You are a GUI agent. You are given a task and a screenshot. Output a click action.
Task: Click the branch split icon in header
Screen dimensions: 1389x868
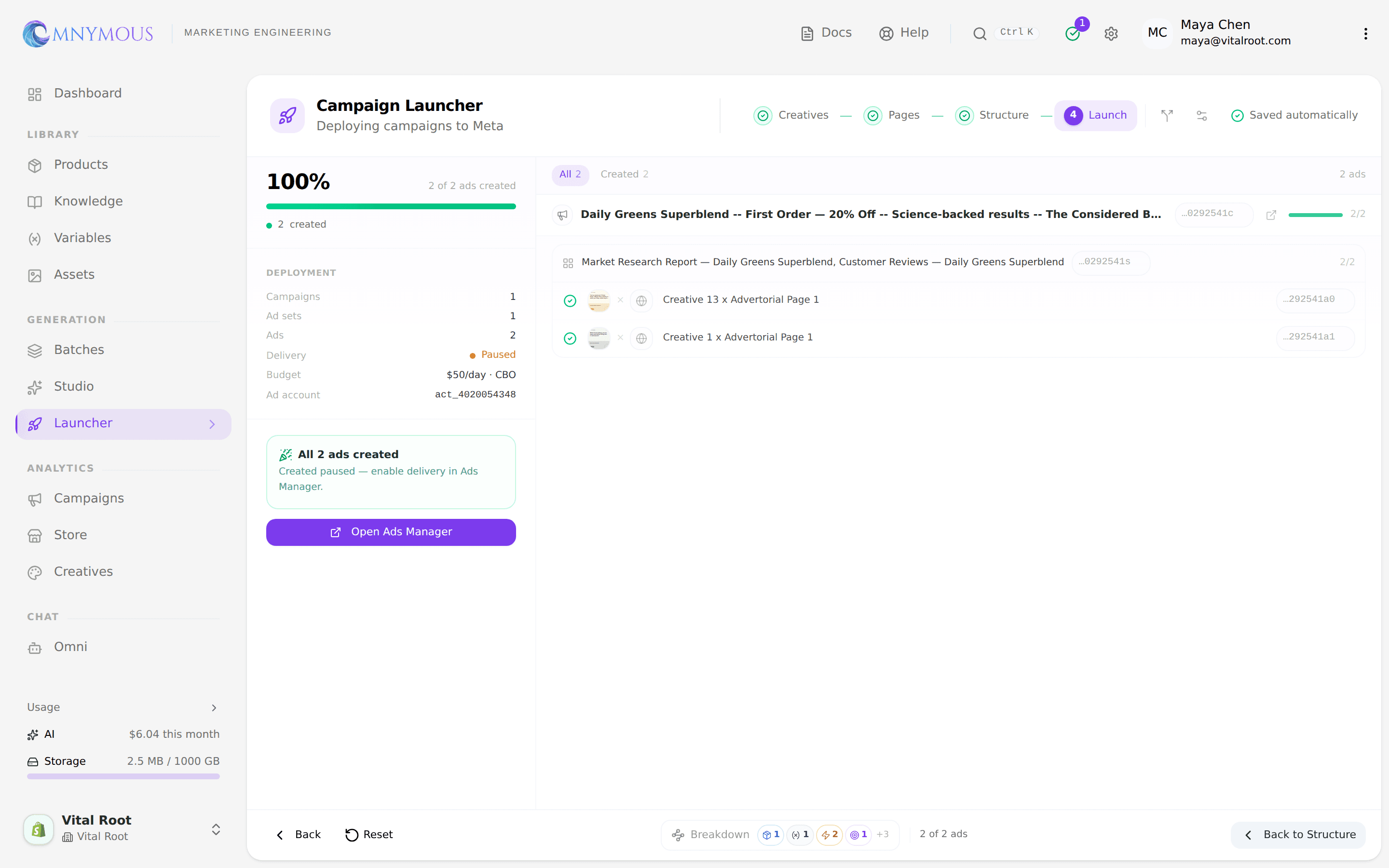point(1167,115)
